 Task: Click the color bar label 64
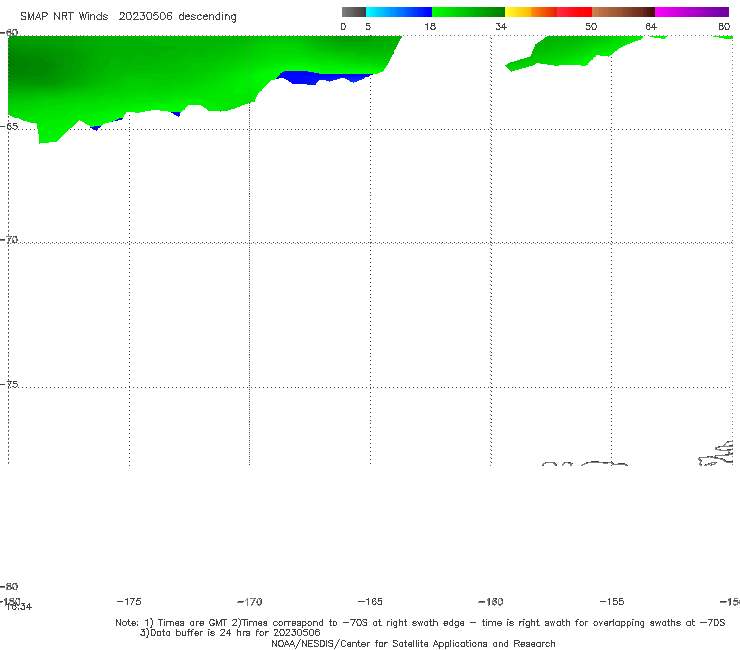pyautogui.click(x=651, y=27)
